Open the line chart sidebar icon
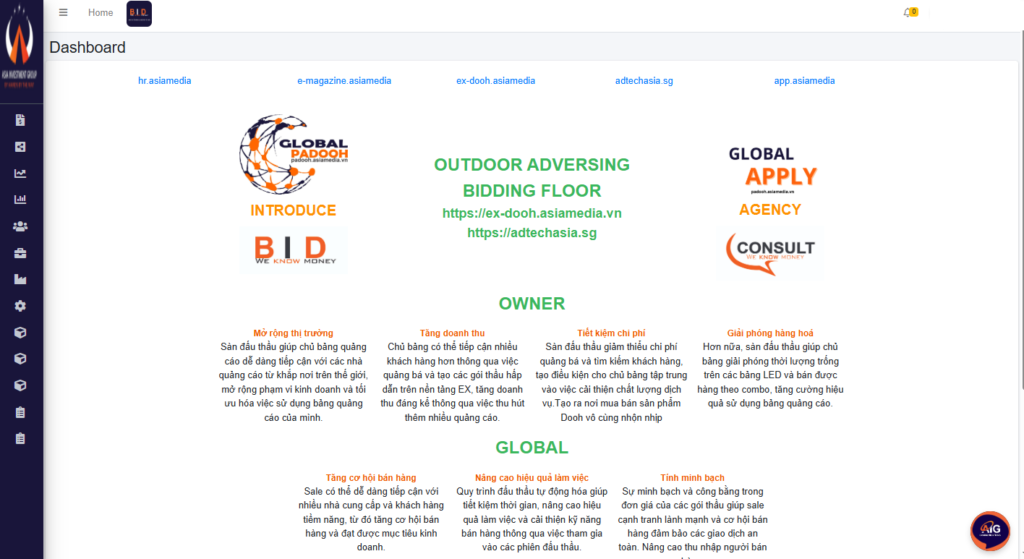This screenshot has width=1024, height=559. [x=20, y=173]
